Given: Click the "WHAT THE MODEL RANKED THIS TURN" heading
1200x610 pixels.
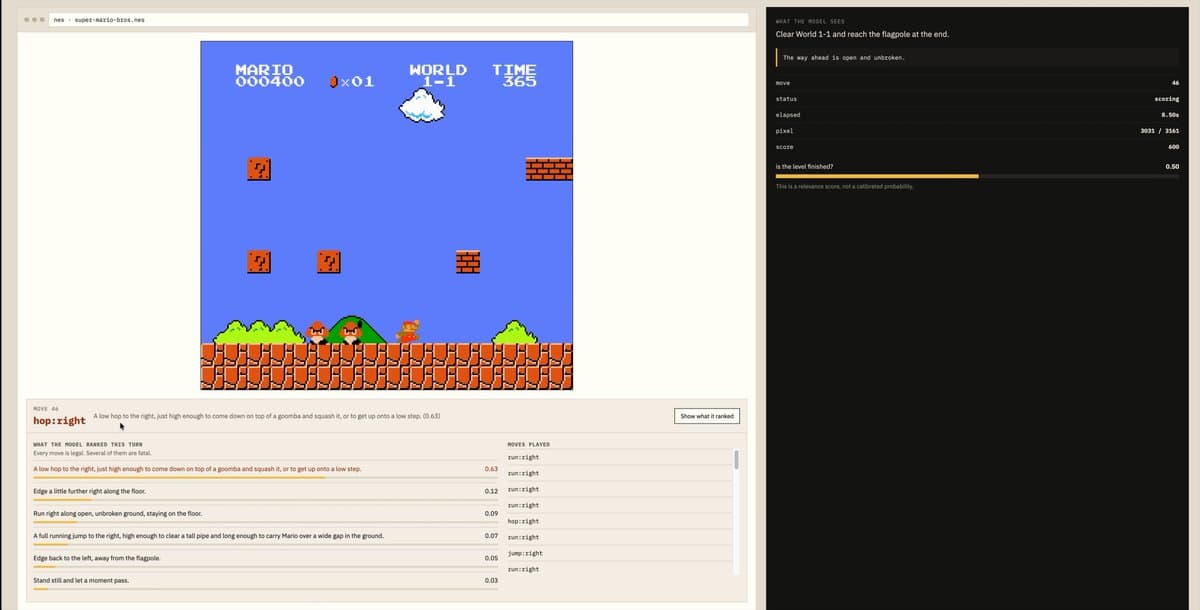Looking at the screenshot, I should [x=88, y=444].
